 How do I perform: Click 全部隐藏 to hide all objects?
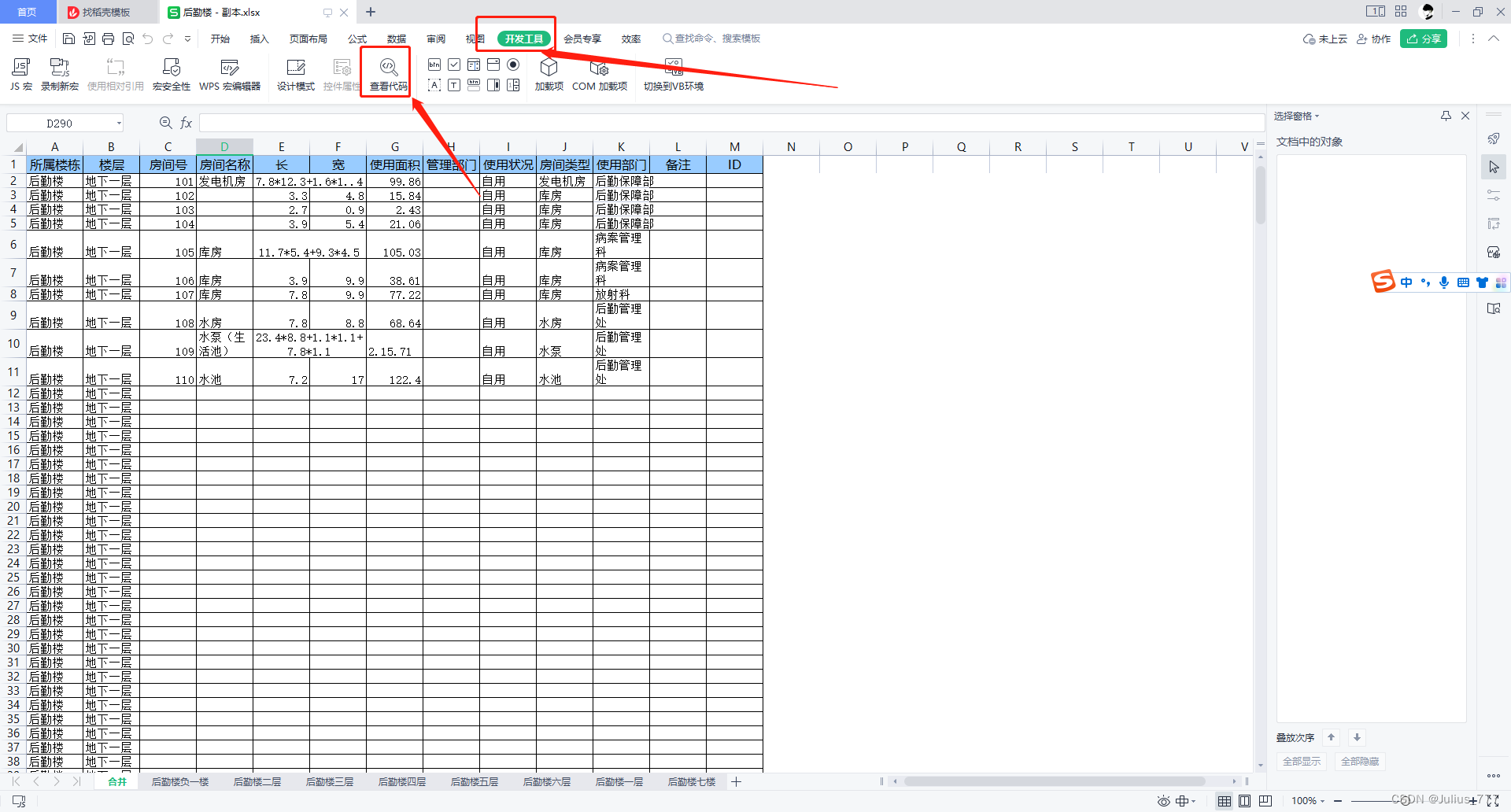click(1359, 761)
